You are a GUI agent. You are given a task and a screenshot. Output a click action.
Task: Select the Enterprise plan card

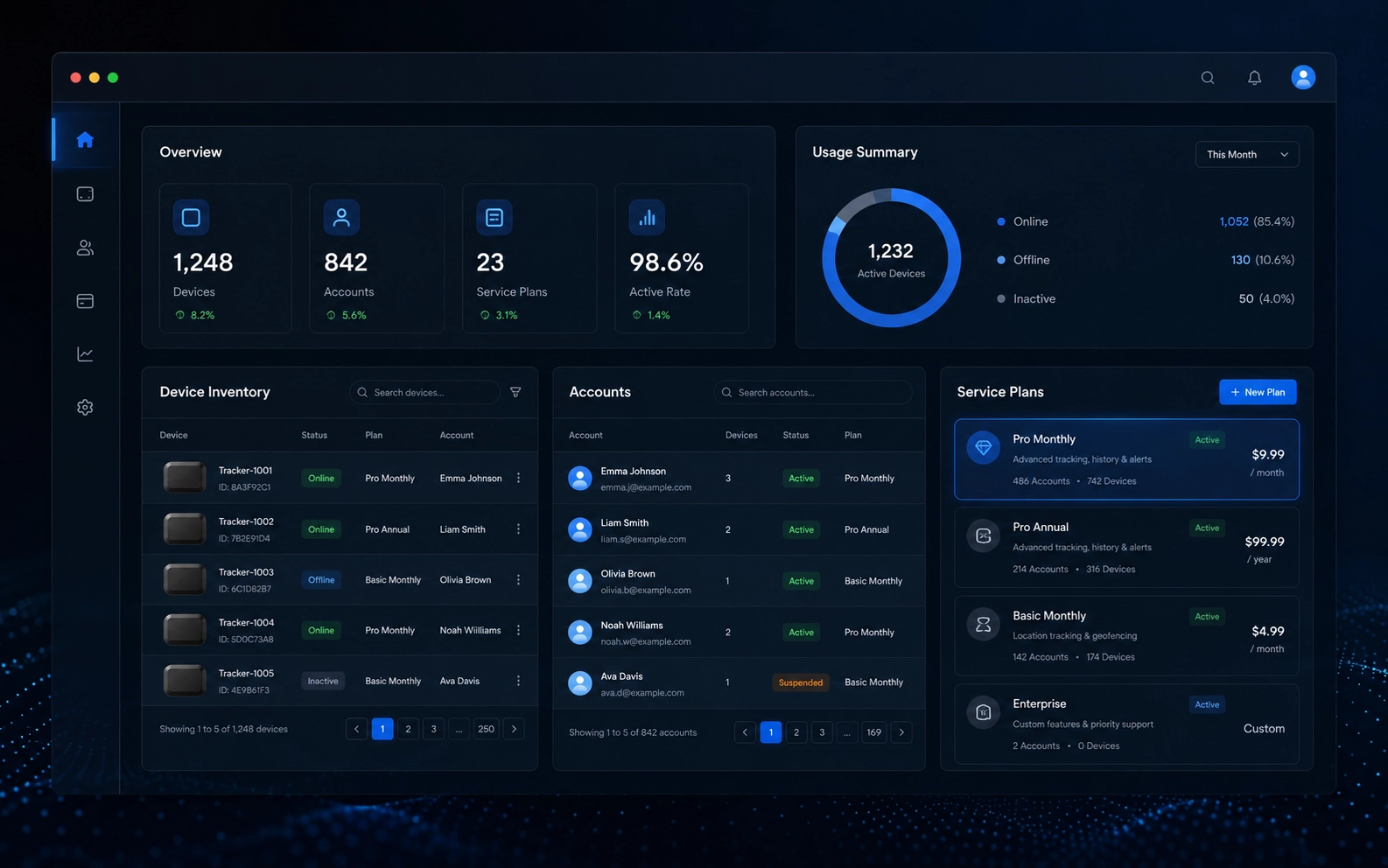pos(1126,724)
